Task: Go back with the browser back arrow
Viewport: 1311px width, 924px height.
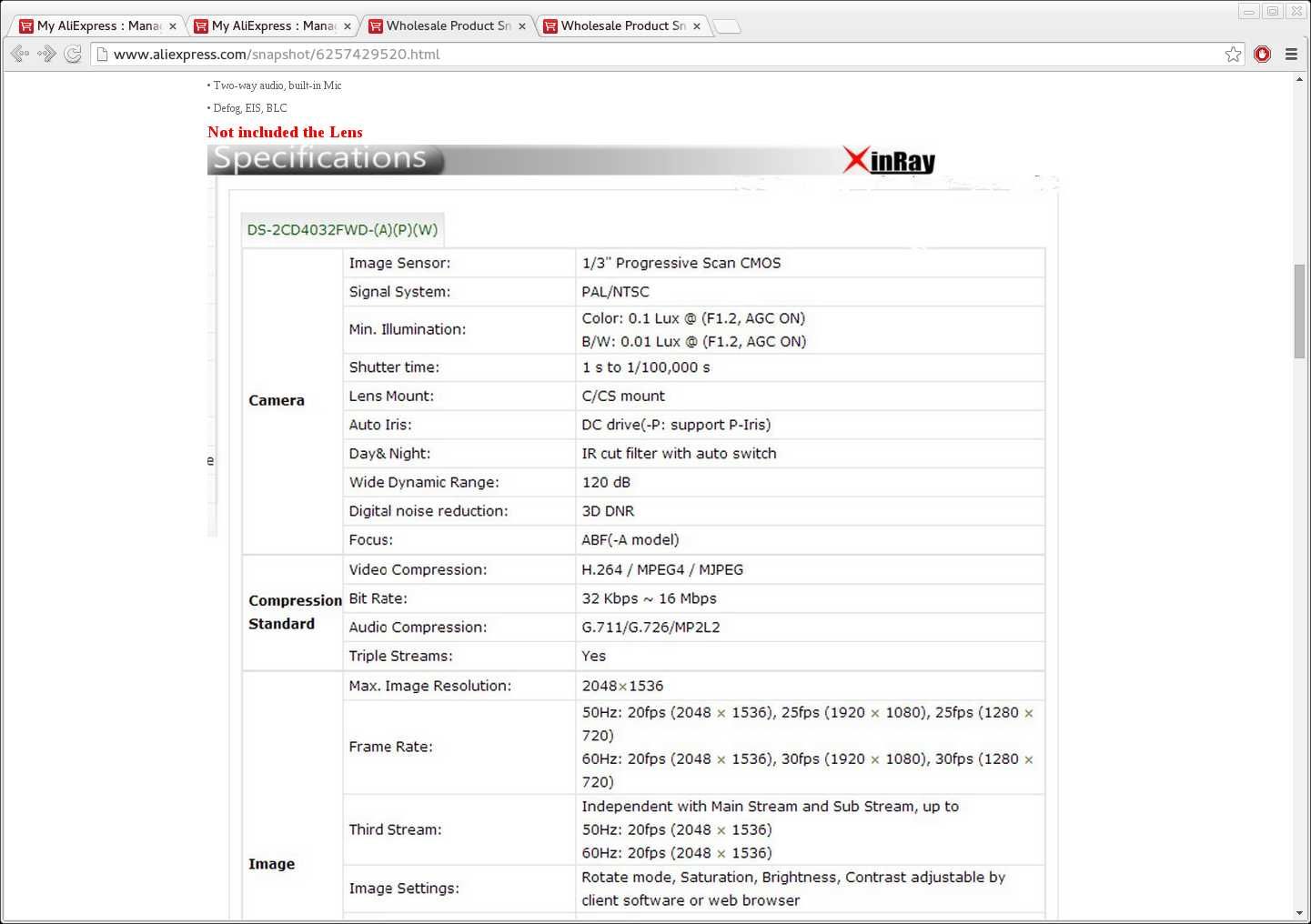Action: point(19,55)
